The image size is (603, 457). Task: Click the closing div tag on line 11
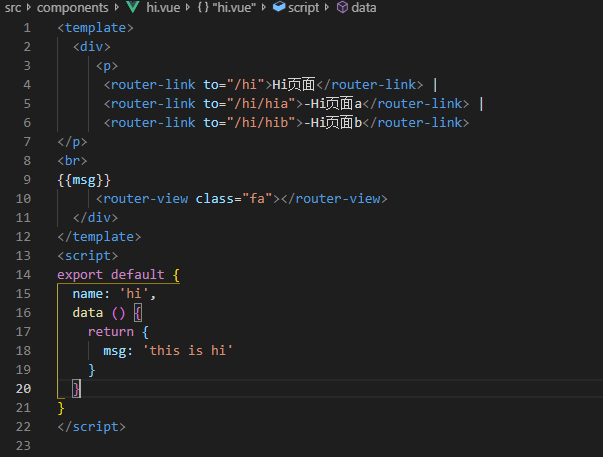click(95, 218)
